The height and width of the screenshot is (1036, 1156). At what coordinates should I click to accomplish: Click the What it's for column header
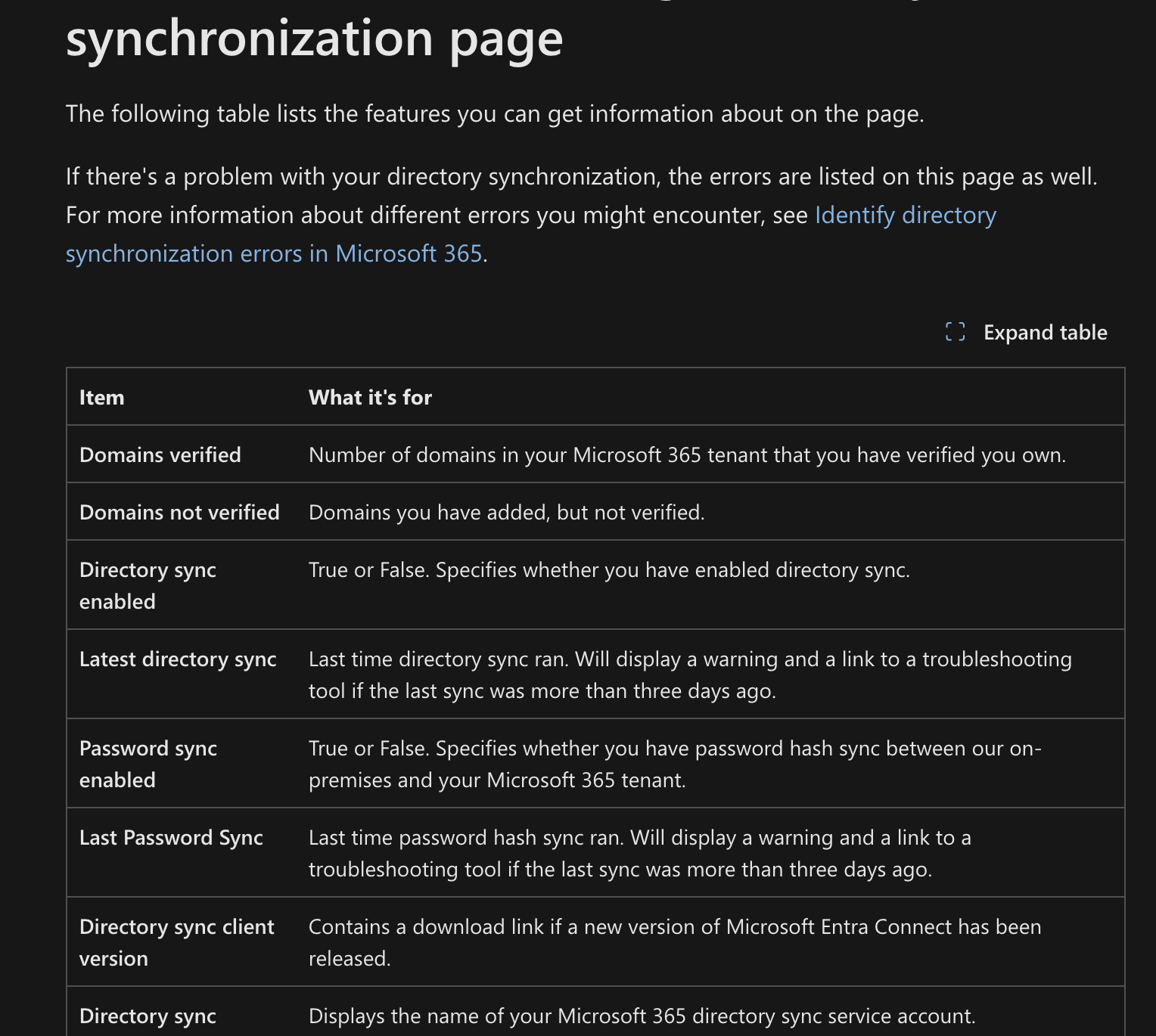point(370,397)
